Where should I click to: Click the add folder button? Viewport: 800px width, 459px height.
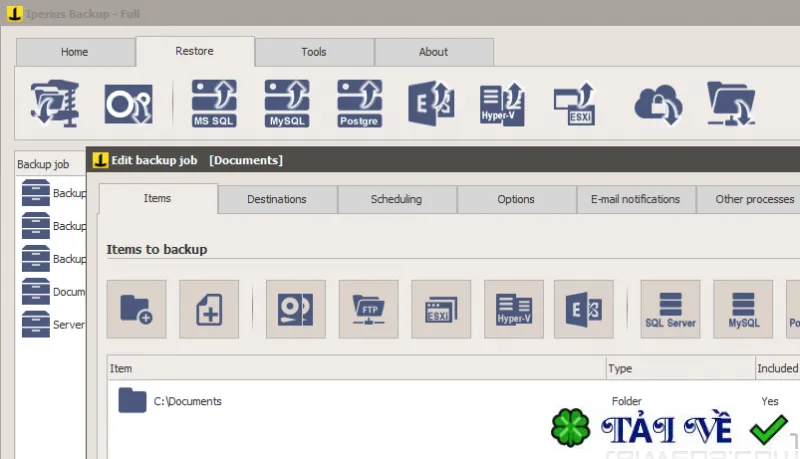[136, 309]
